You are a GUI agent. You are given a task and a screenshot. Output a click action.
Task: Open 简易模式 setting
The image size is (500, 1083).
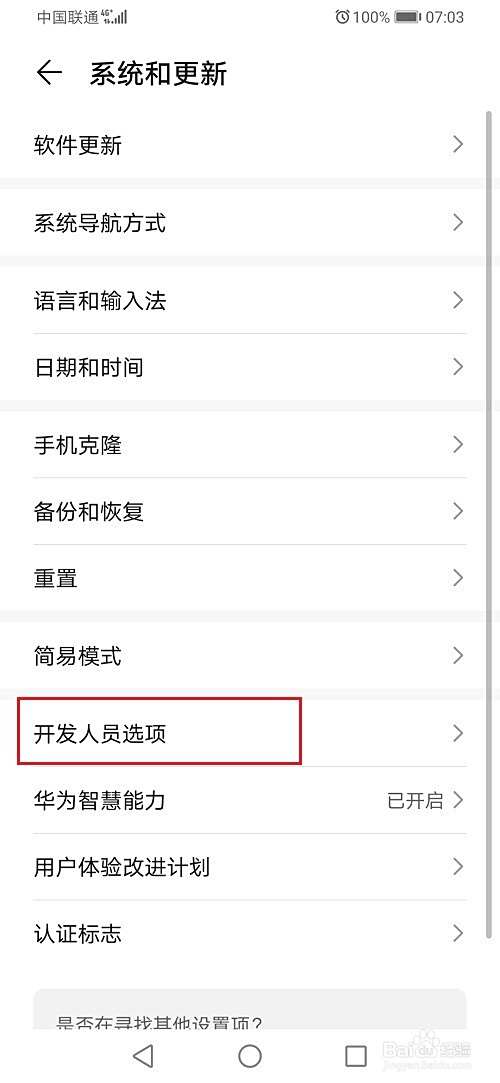pos(250,655)
